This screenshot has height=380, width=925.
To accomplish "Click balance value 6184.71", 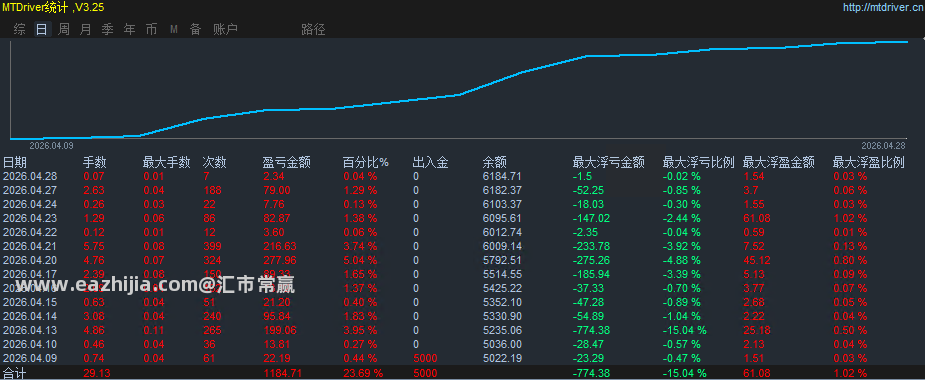I will click(502, 176).
